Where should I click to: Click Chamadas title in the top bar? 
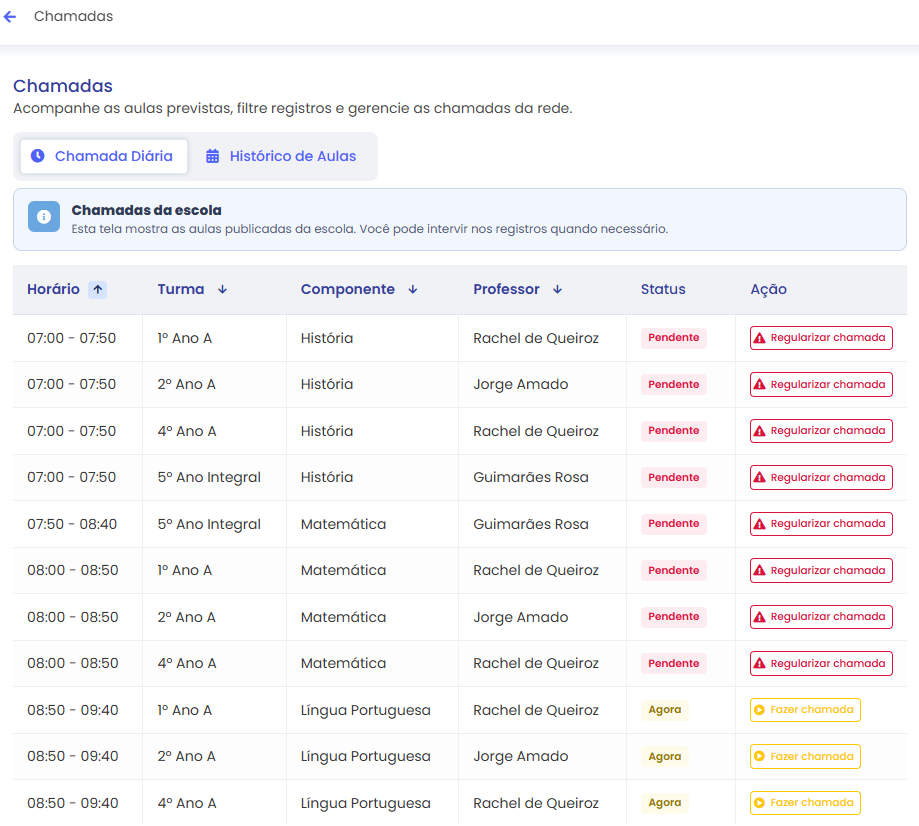(x=73, y=16)
